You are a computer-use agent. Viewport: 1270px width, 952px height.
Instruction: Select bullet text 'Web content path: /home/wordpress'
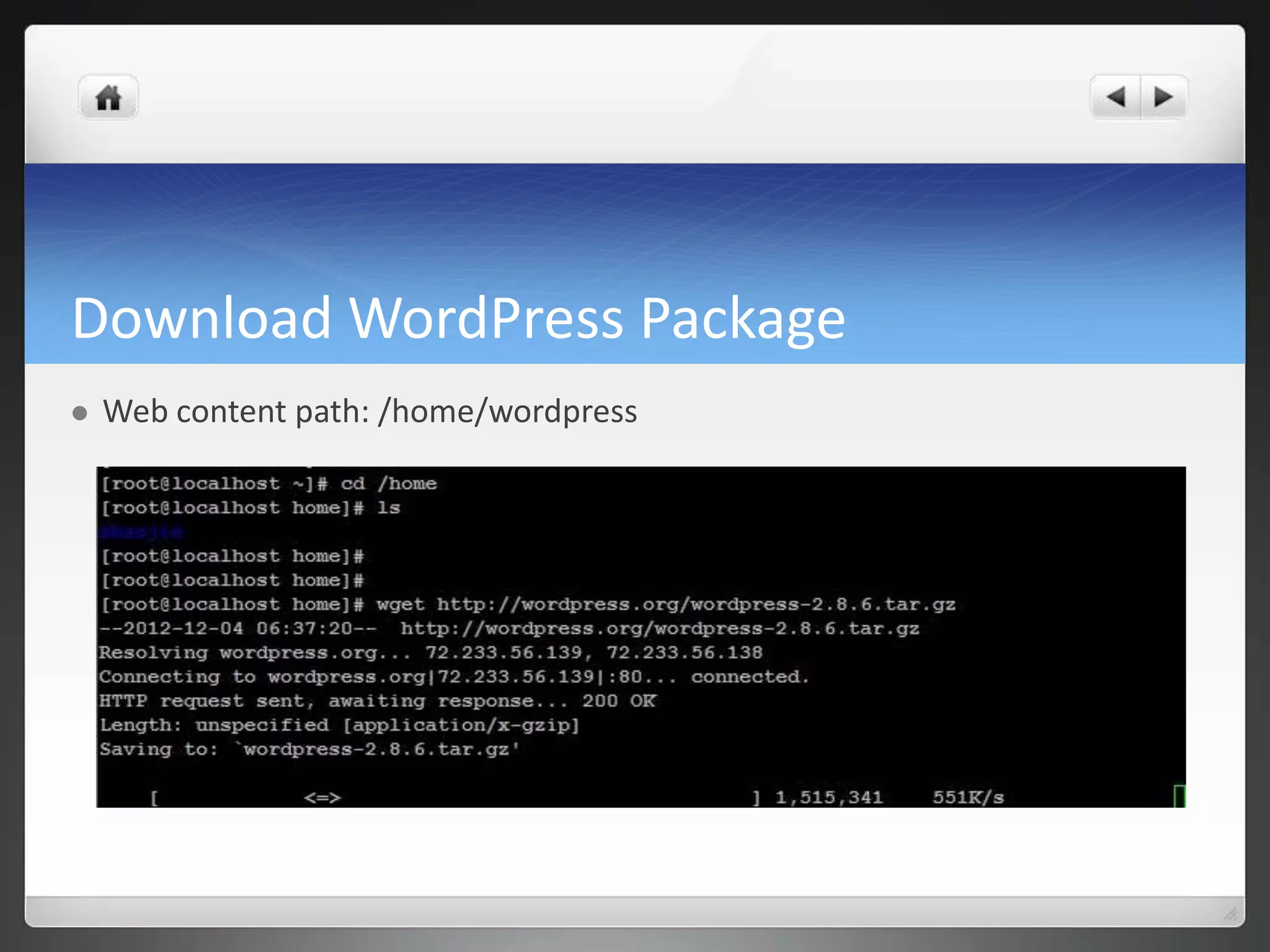coord(370,412)
